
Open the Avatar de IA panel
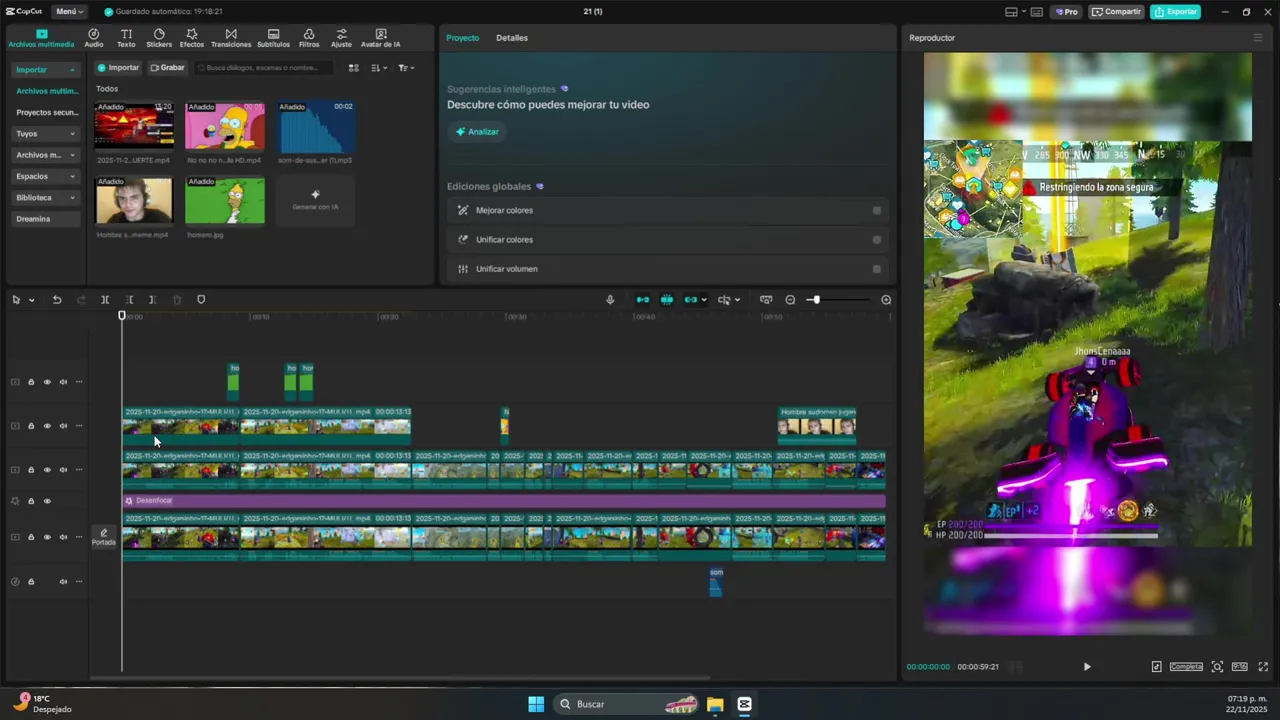click(380, 38)
